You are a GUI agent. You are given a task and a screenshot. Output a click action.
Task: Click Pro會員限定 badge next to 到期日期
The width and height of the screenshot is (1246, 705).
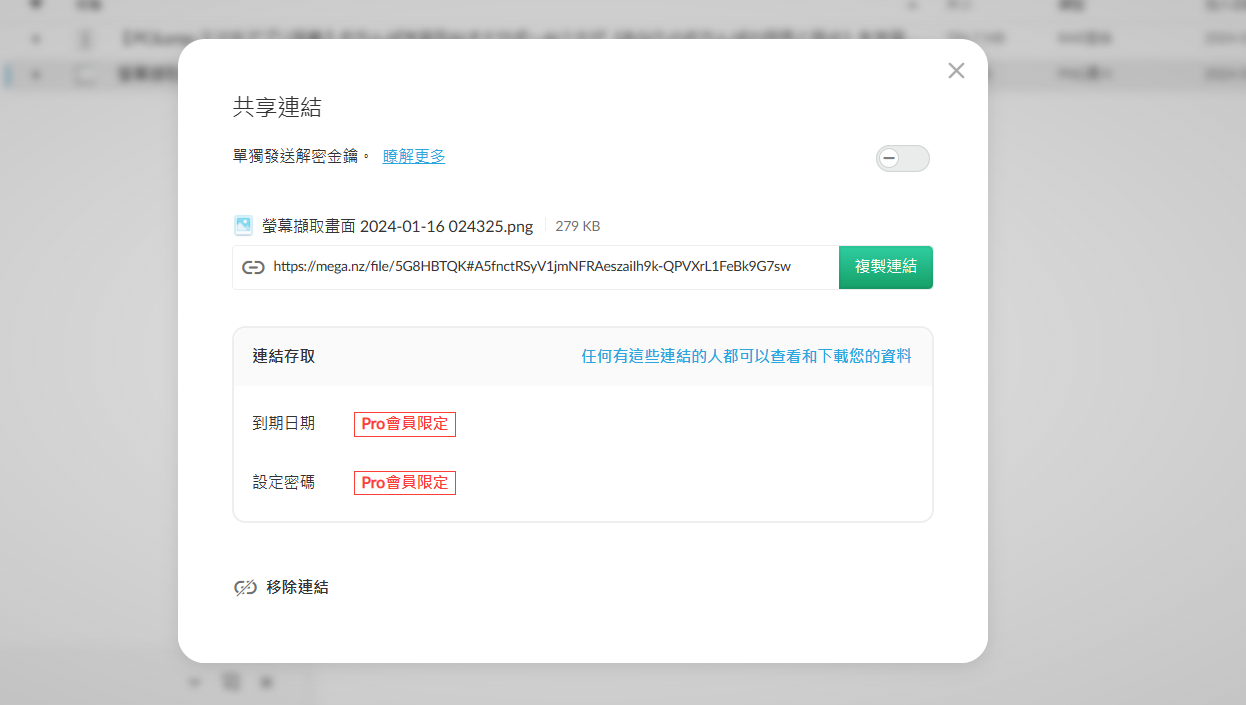tap(404, 424)
